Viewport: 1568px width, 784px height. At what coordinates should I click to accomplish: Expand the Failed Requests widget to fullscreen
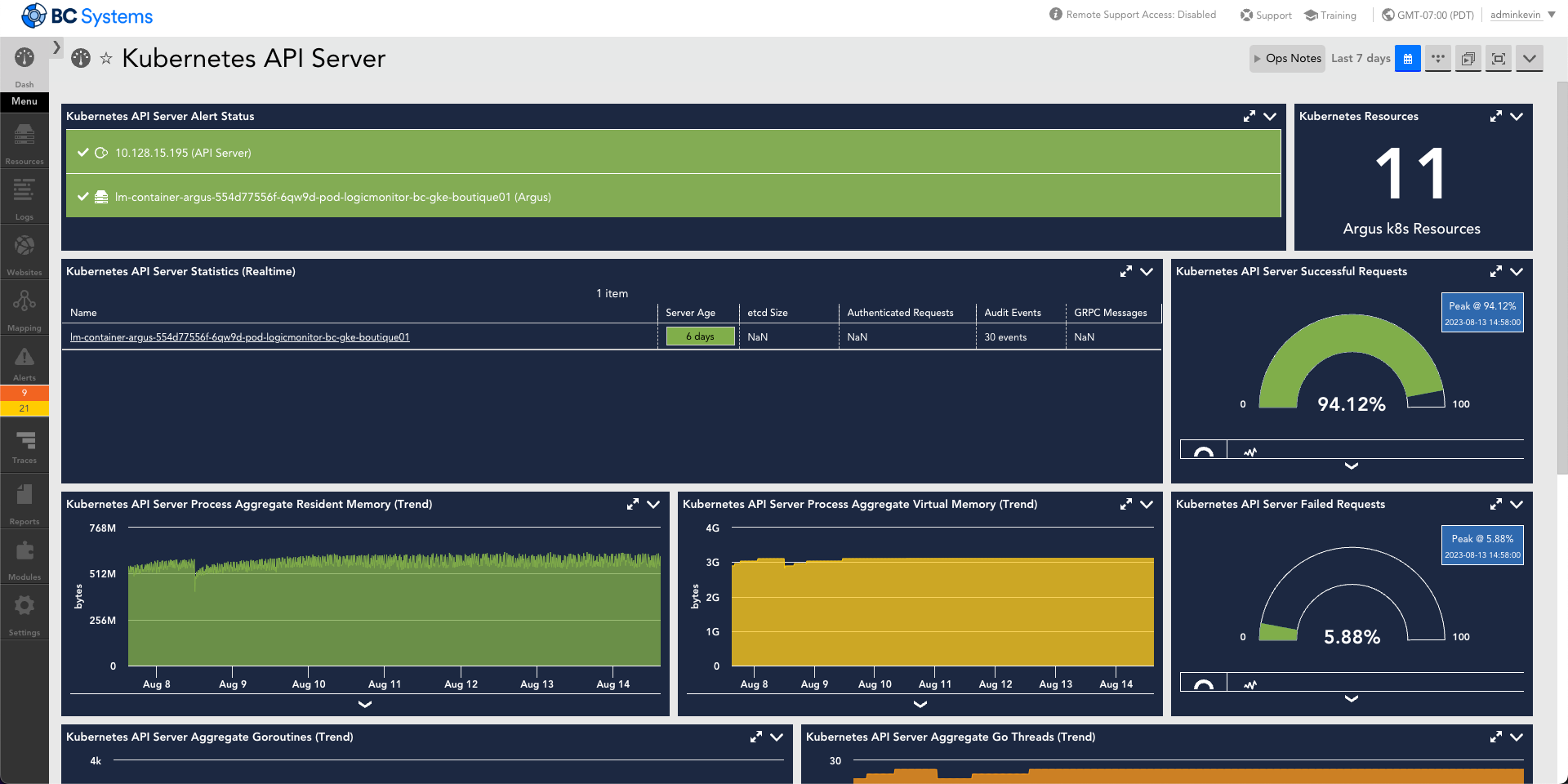pos(1496,504)
